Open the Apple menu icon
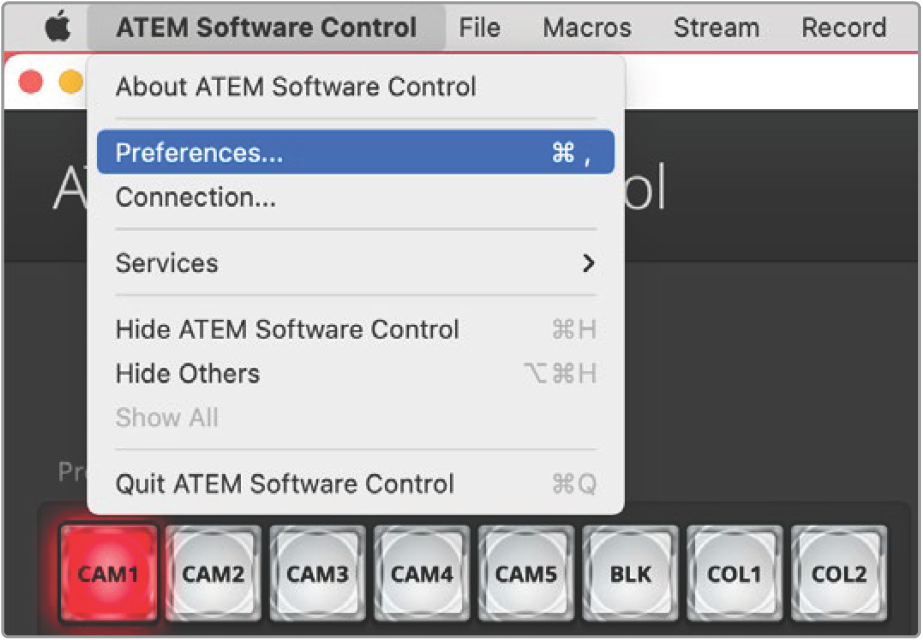Viewport: 923px width, 640px height. pos(58,27)
